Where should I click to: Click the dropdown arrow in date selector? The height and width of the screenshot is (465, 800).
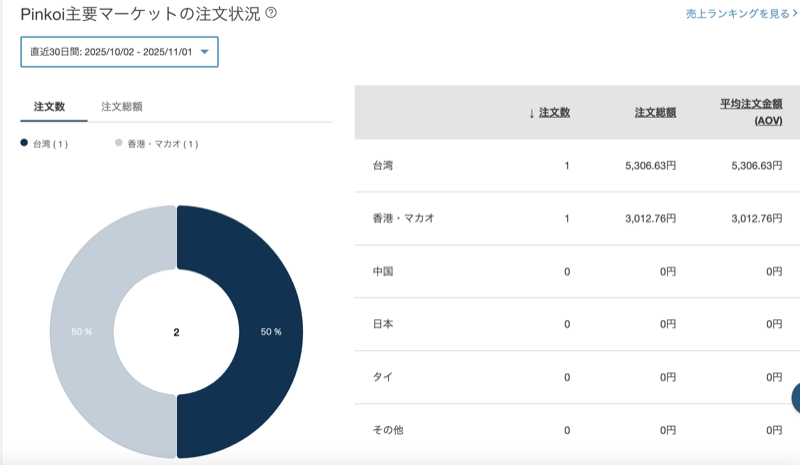(x=205, y=52)
